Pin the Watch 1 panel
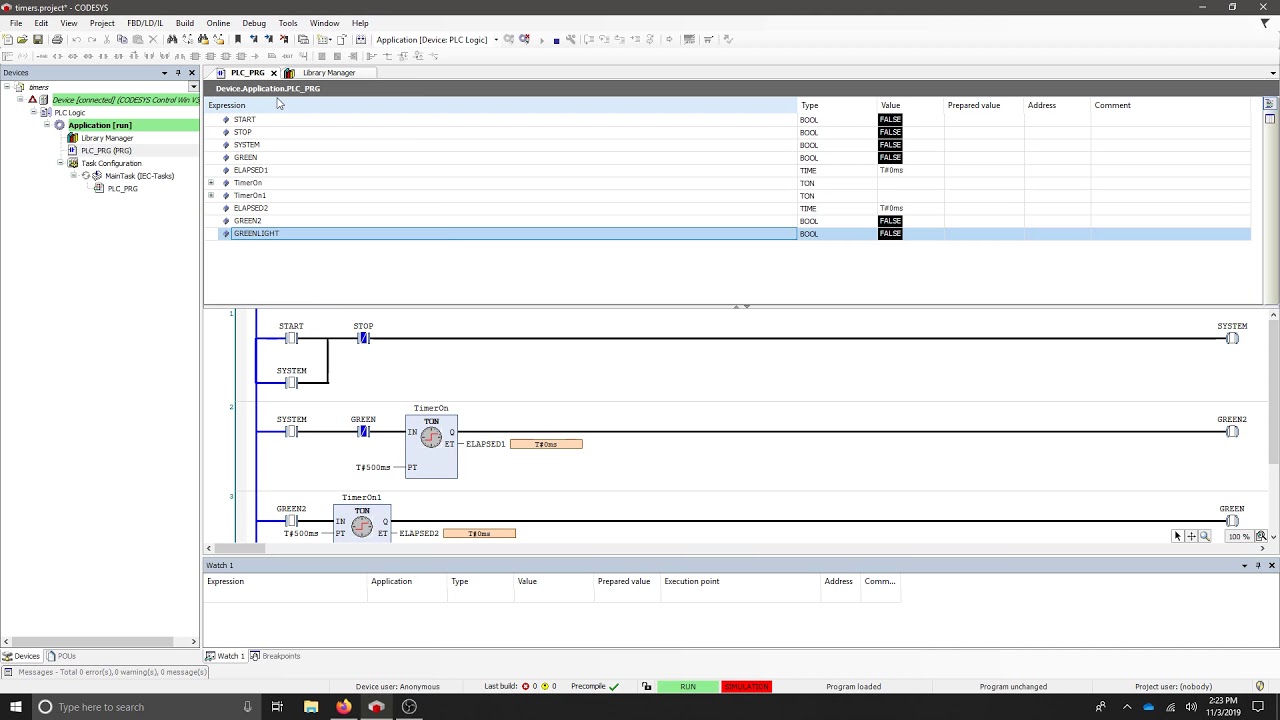The image size is (1280, 720). coord(1258,565)
